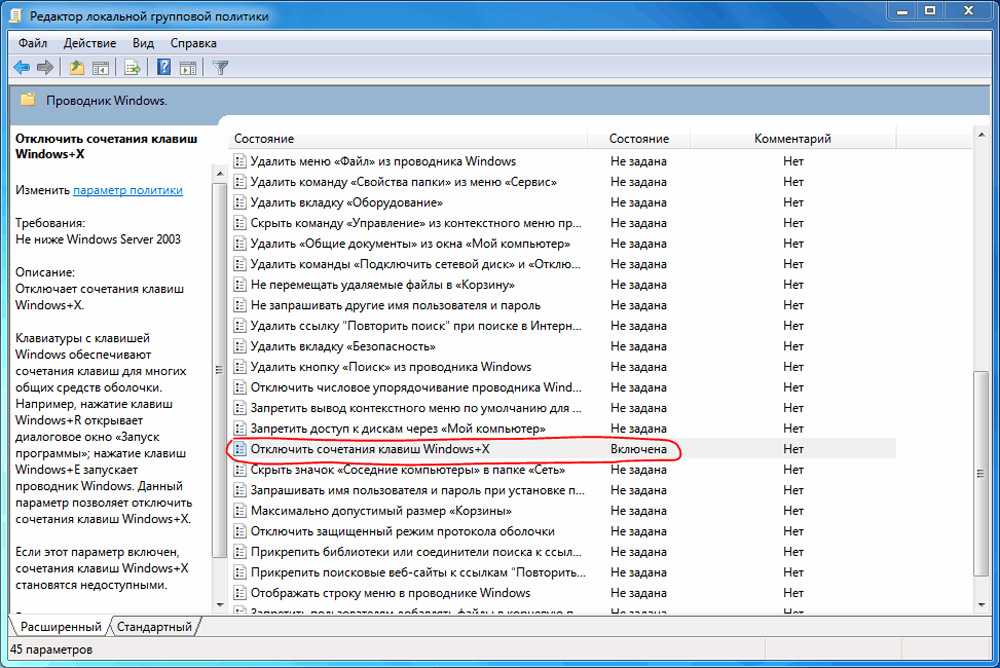The height and width of the screenshot is (668, 1000).
Task: Open Help via the blue question mark icon
Action: click(x=164, y=68)
